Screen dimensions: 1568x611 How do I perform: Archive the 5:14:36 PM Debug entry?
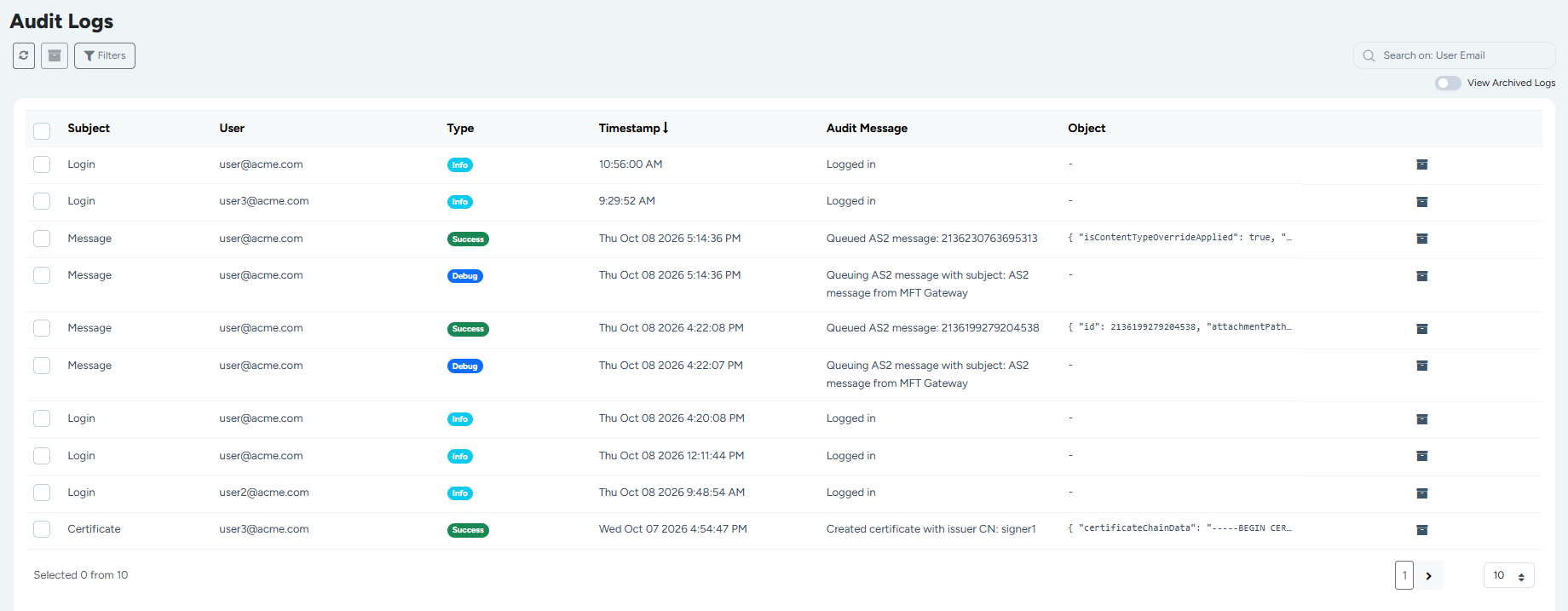pyautogui.click(x=1422, y=276)
